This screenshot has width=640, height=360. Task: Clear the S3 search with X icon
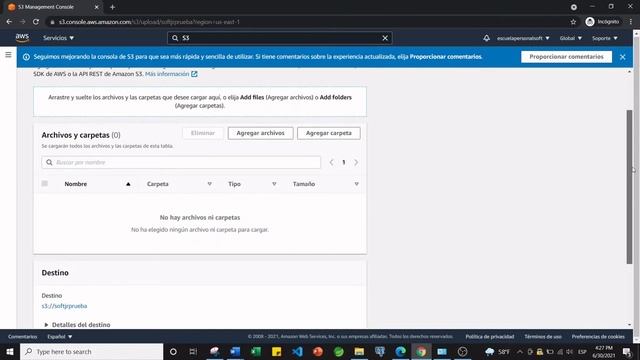tap(385, 38)
